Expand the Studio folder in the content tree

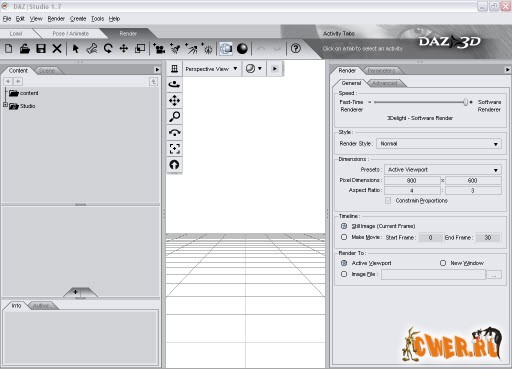point(5,105)
